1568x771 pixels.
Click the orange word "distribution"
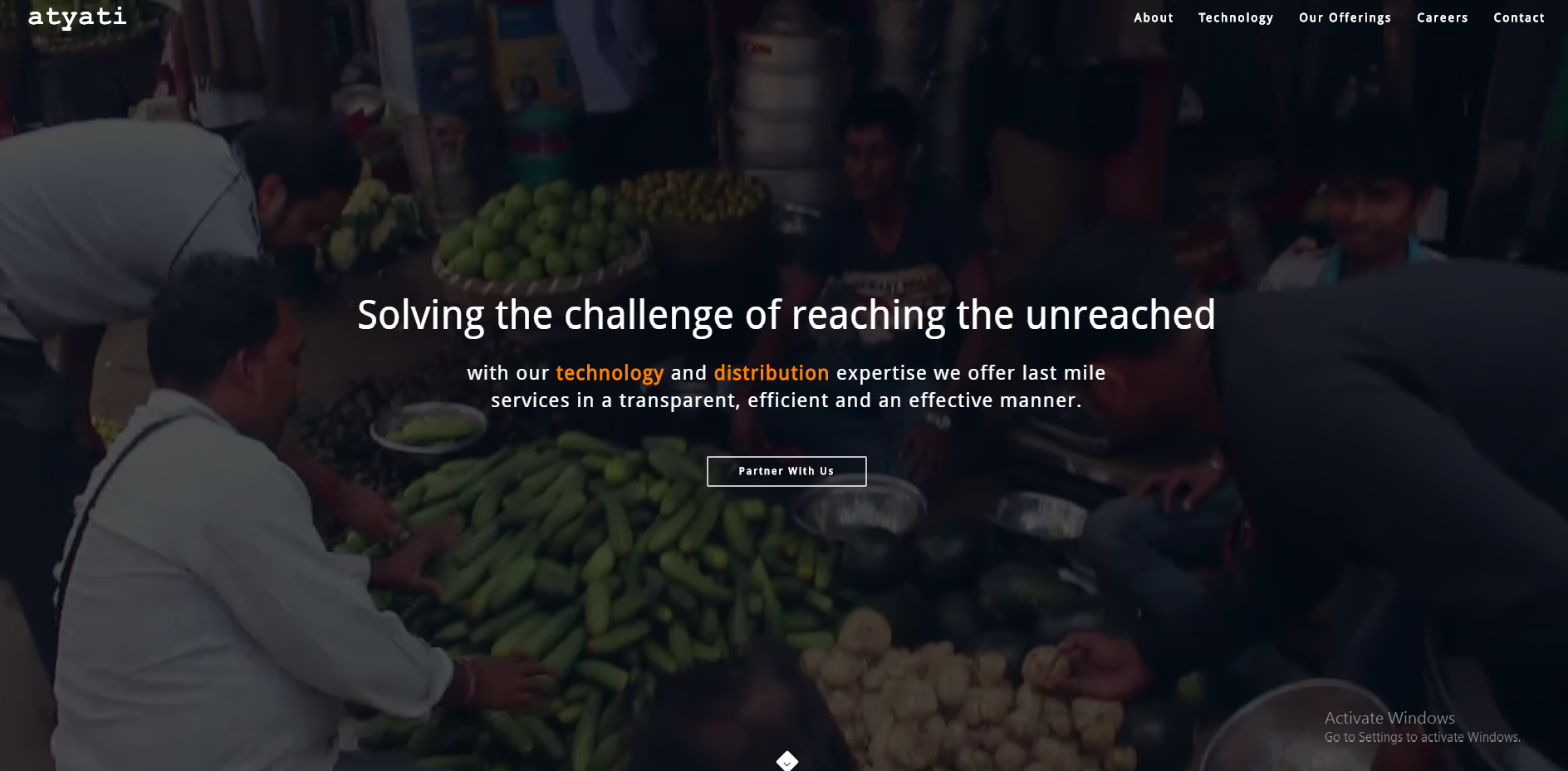coord(772,373)
